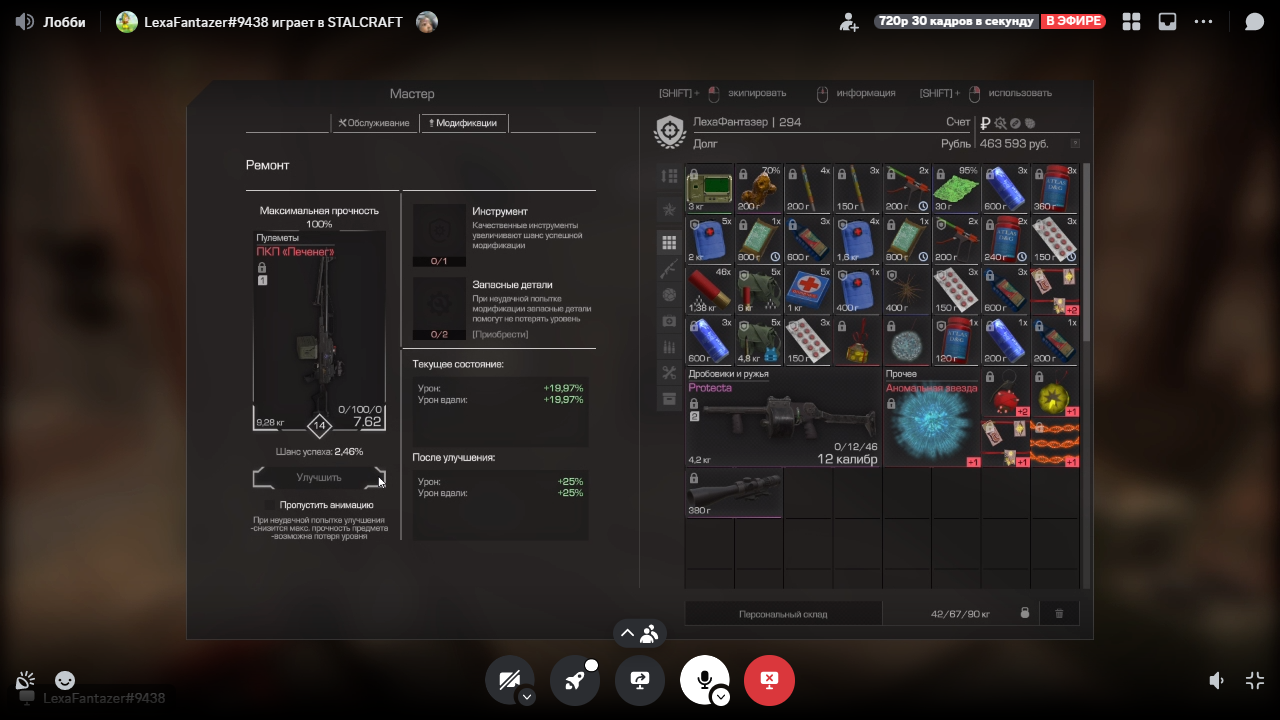Switch to grid layout view
1280x720 pixels.
point(1132,22)
